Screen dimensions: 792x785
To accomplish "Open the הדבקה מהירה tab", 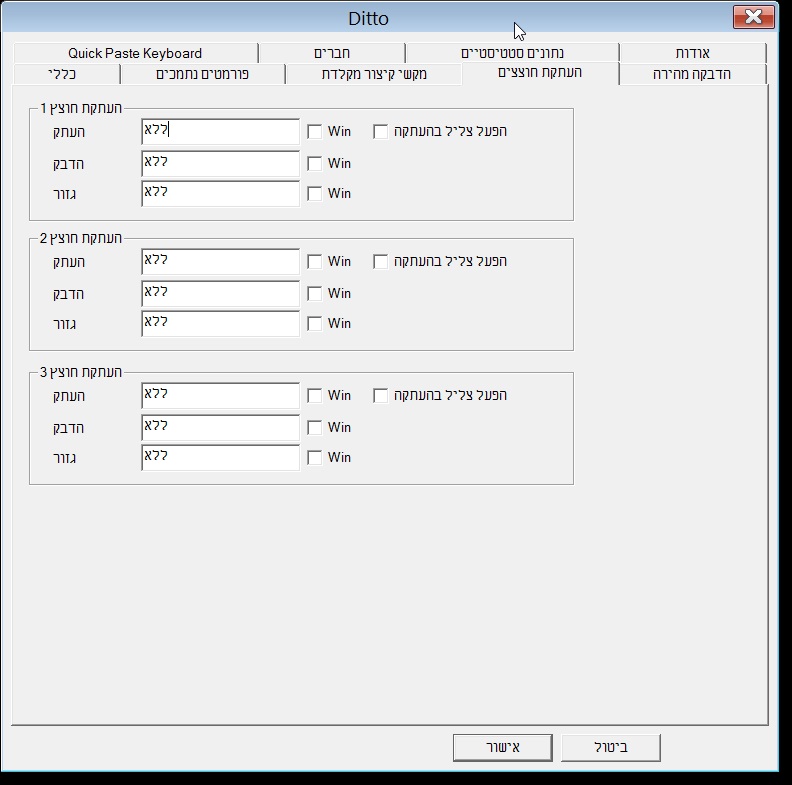I will [692, 74].
